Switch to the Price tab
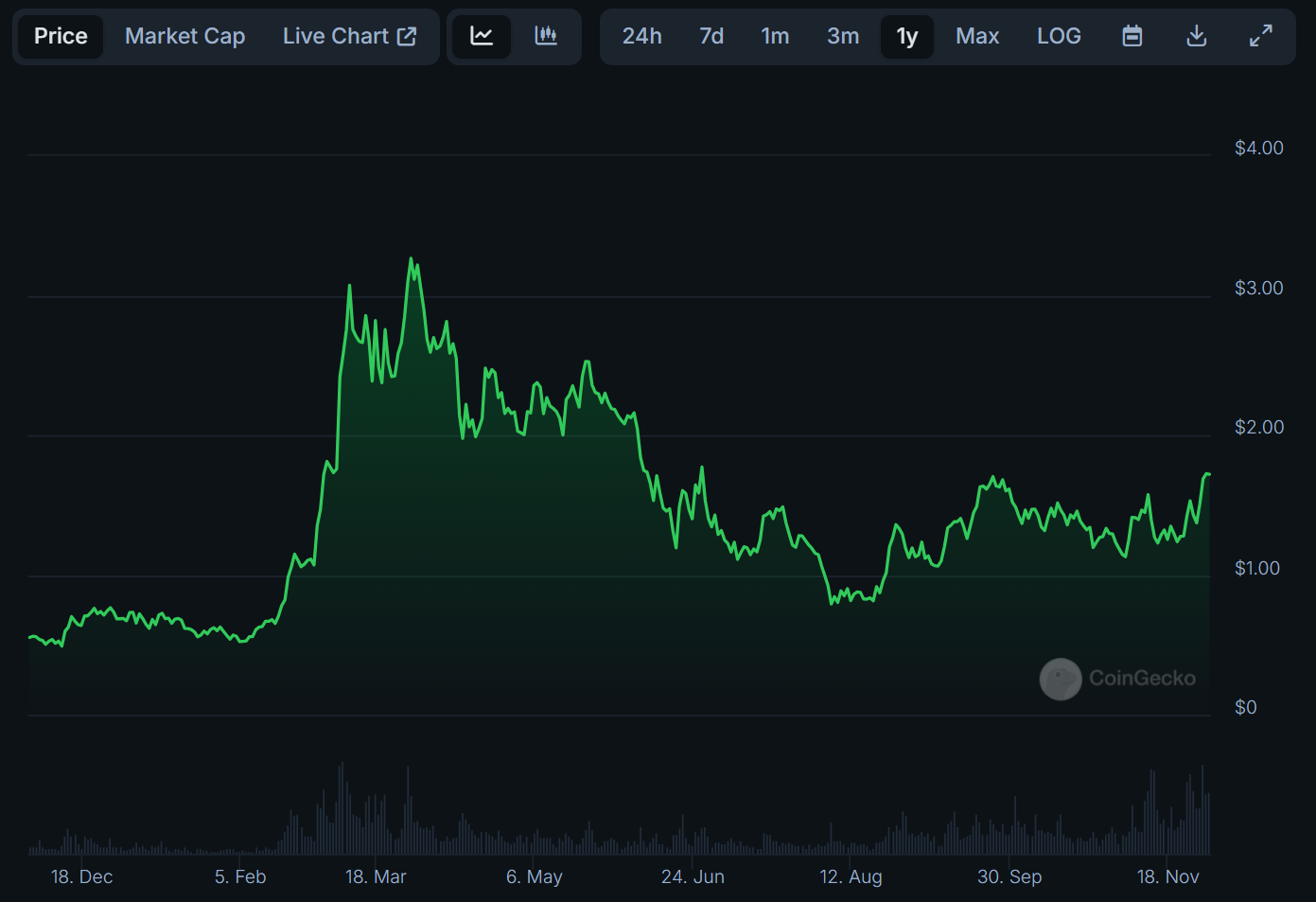 pyautogui.click(x=61, y=36)
